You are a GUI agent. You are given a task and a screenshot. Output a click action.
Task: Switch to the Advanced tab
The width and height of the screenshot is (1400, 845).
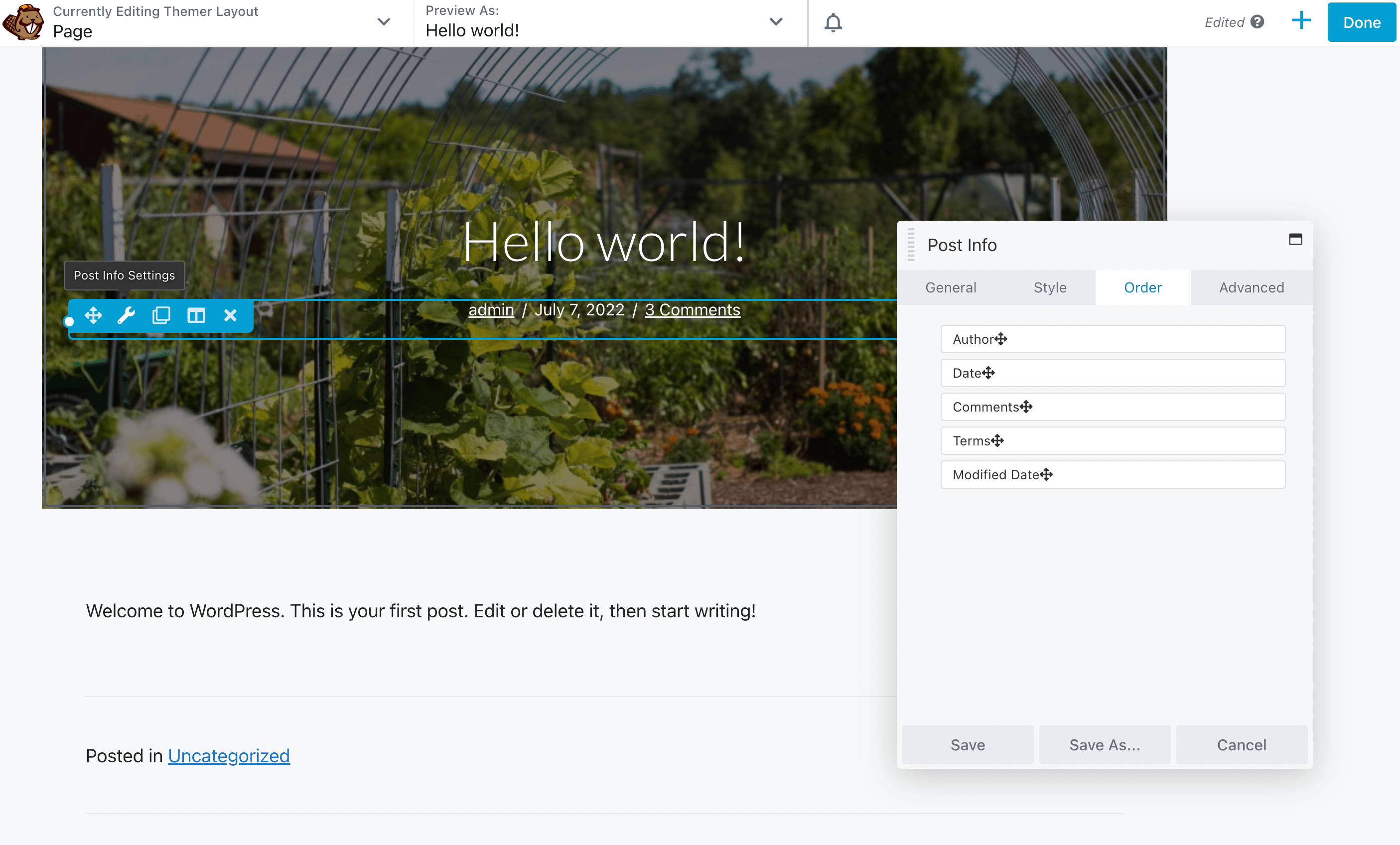pos(1251,287)
